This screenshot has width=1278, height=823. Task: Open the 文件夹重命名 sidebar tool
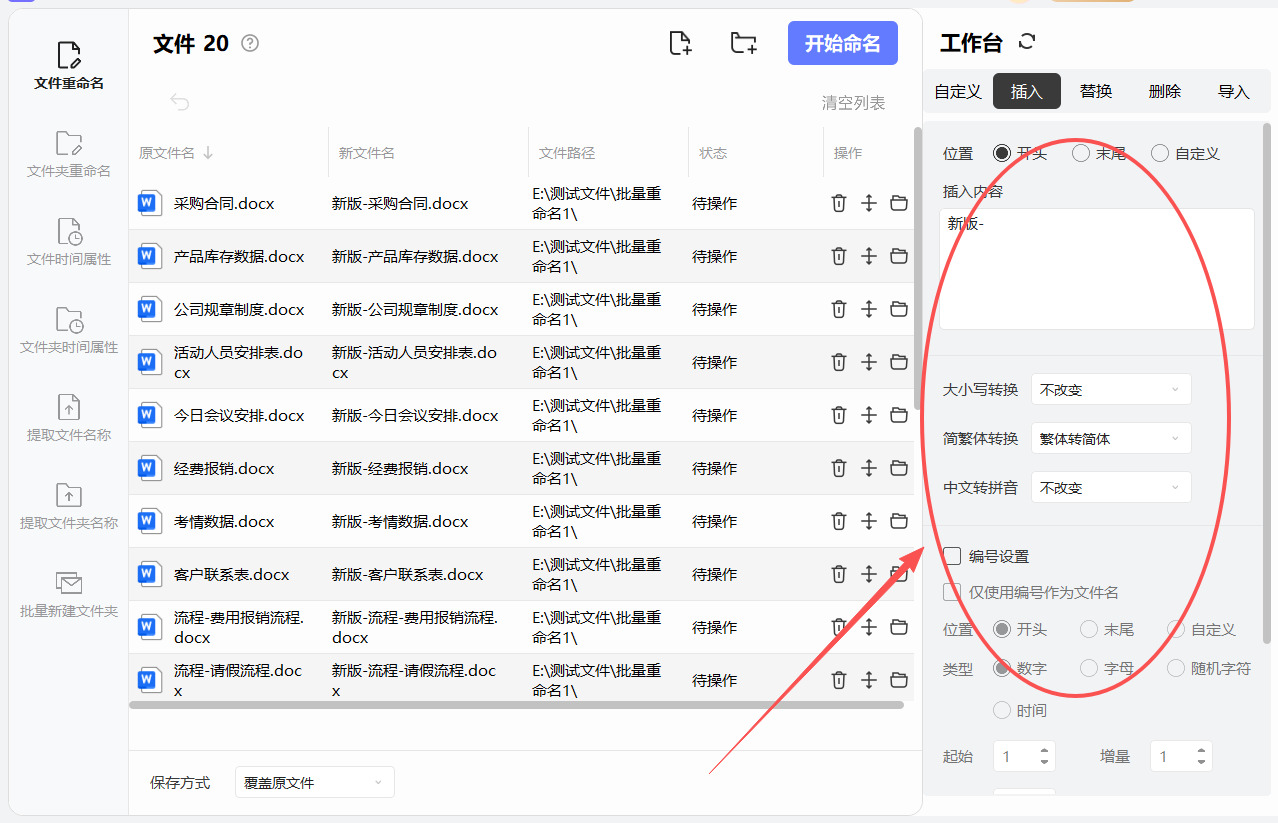coord(69,154)
